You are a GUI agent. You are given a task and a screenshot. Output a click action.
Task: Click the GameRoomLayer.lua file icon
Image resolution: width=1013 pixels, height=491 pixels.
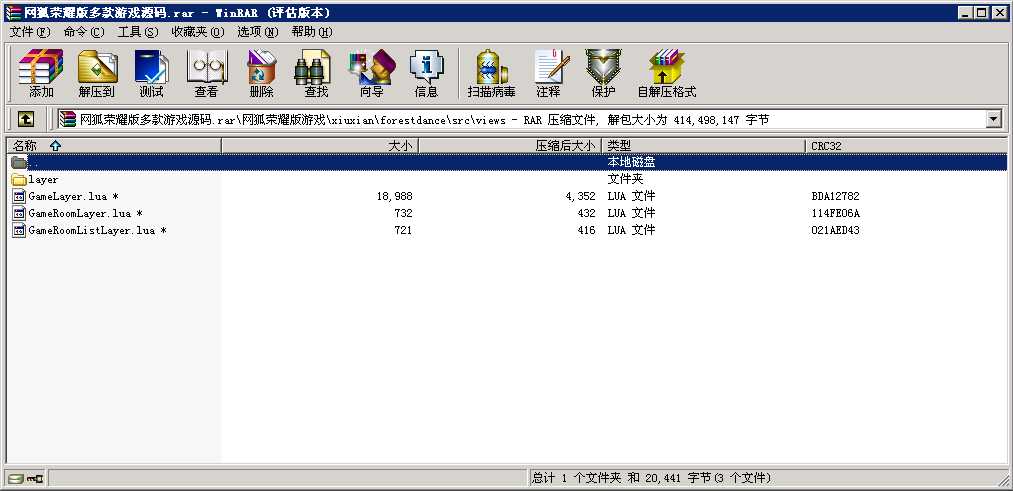tap(19, 213)
